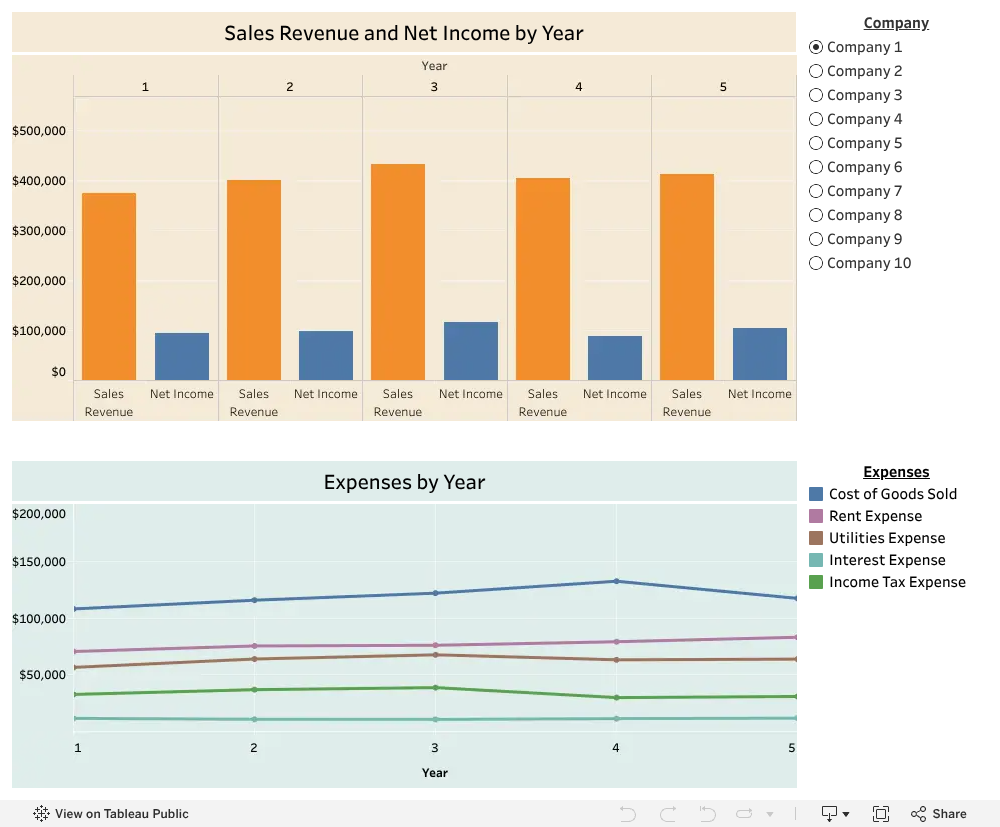1000x827 pixels.
Task: Click the Year 2 Sales Revenue bar
Action: [x=254, y=280]
